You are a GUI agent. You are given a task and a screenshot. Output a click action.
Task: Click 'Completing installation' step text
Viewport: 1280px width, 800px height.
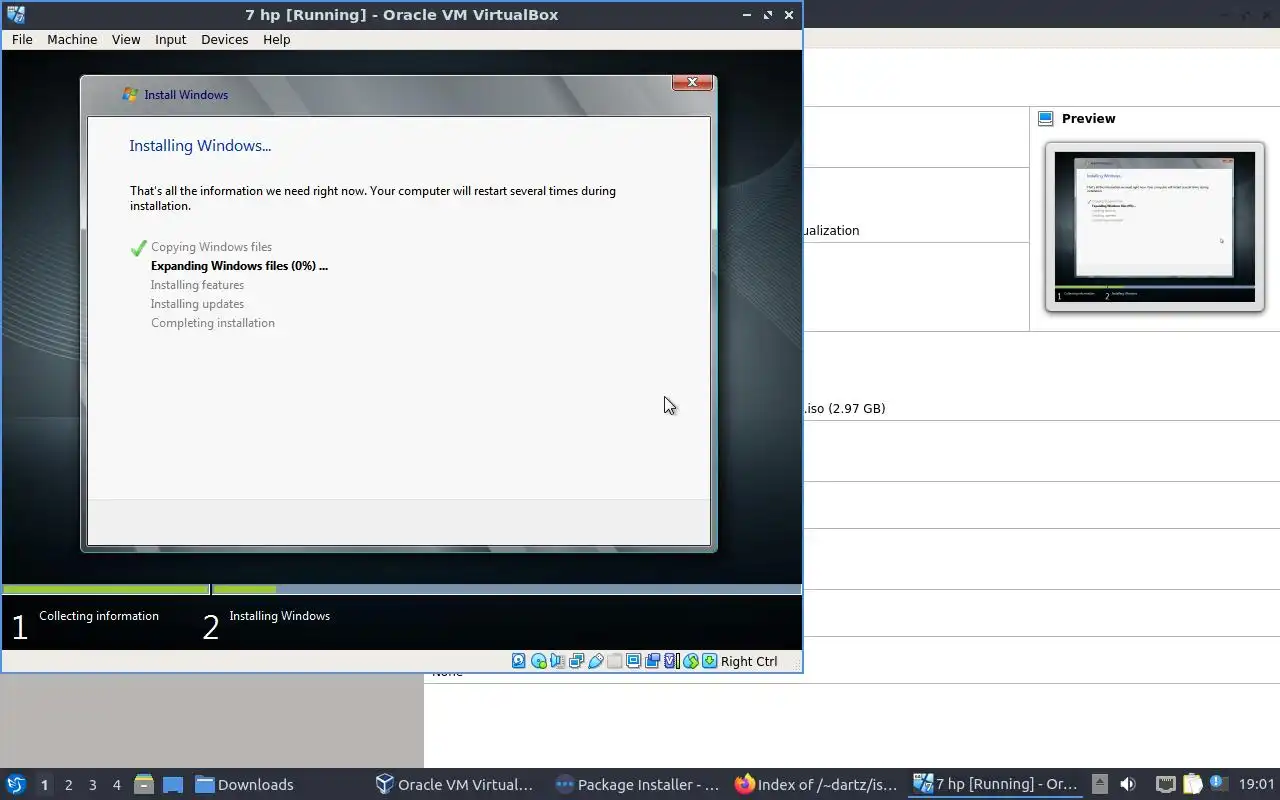213,323
